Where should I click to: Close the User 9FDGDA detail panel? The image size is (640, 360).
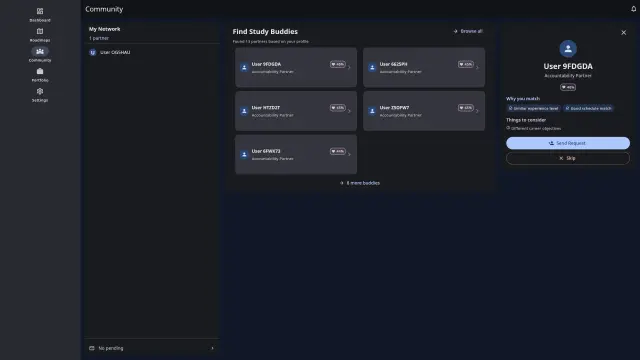623,33
